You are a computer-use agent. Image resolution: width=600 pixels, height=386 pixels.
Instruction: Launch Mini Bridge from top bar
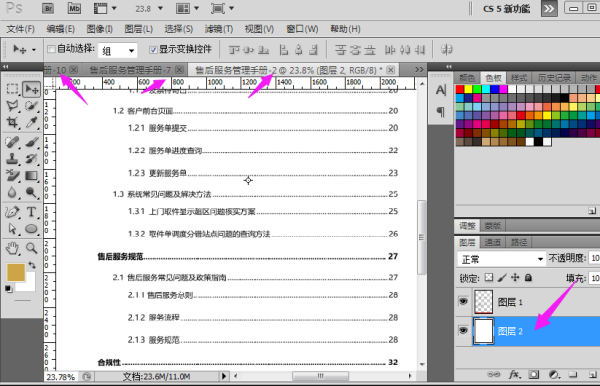tap(74, 8)
